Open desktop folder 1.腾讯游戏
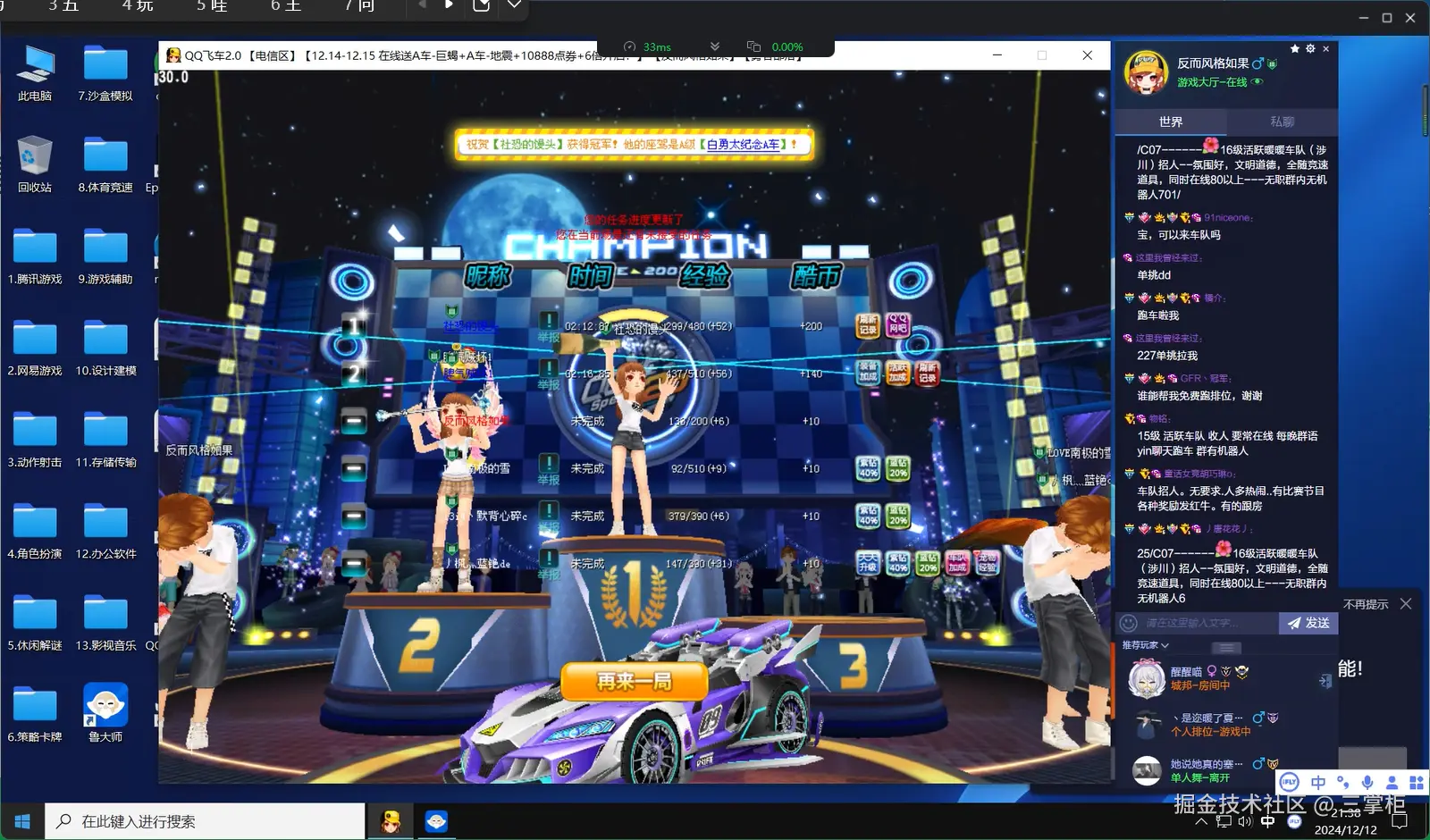The width and height of the screenshot is (1430, 840). [35, 256]
